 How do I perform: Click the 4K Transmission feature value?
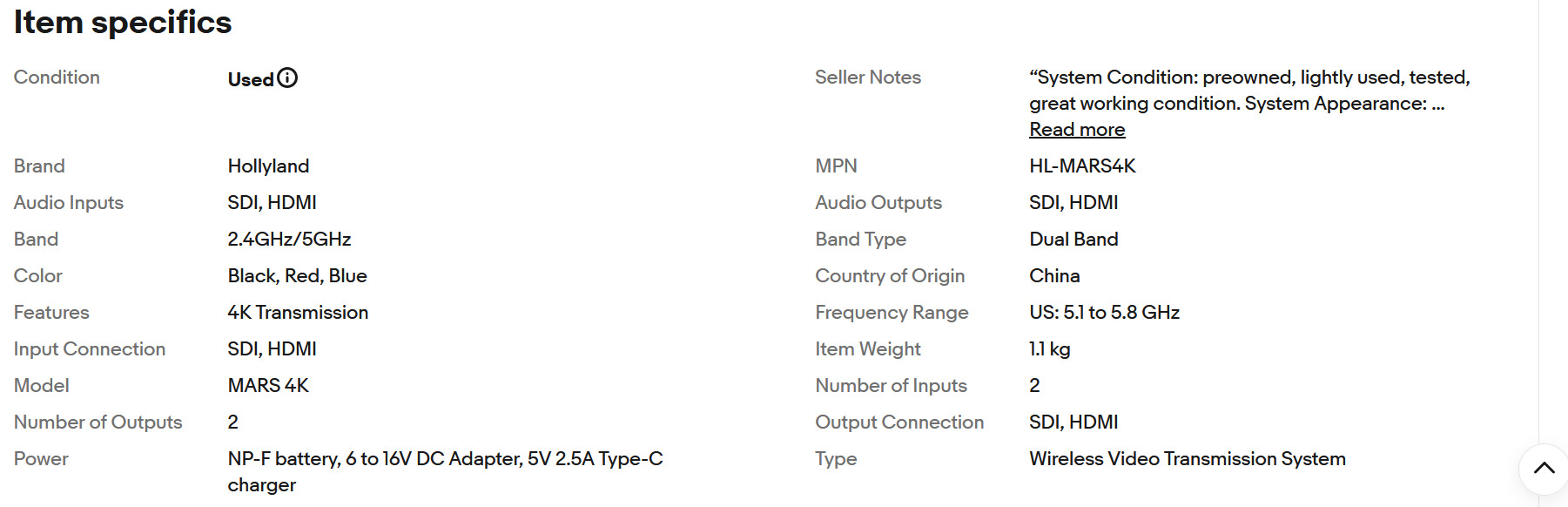coord(298,313)
